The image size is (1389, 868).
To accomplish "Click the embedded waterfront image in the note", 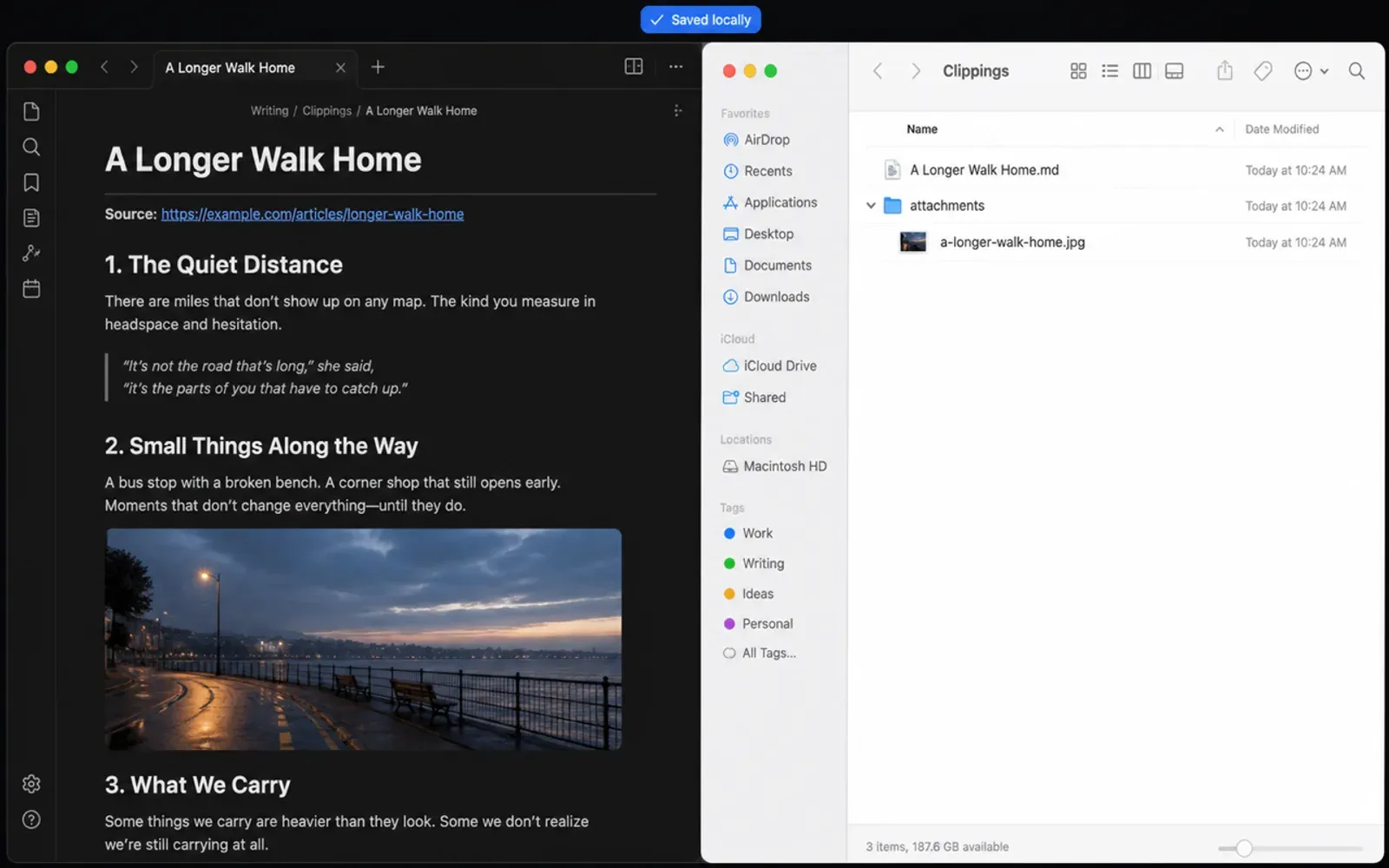I will click(363, 639).
